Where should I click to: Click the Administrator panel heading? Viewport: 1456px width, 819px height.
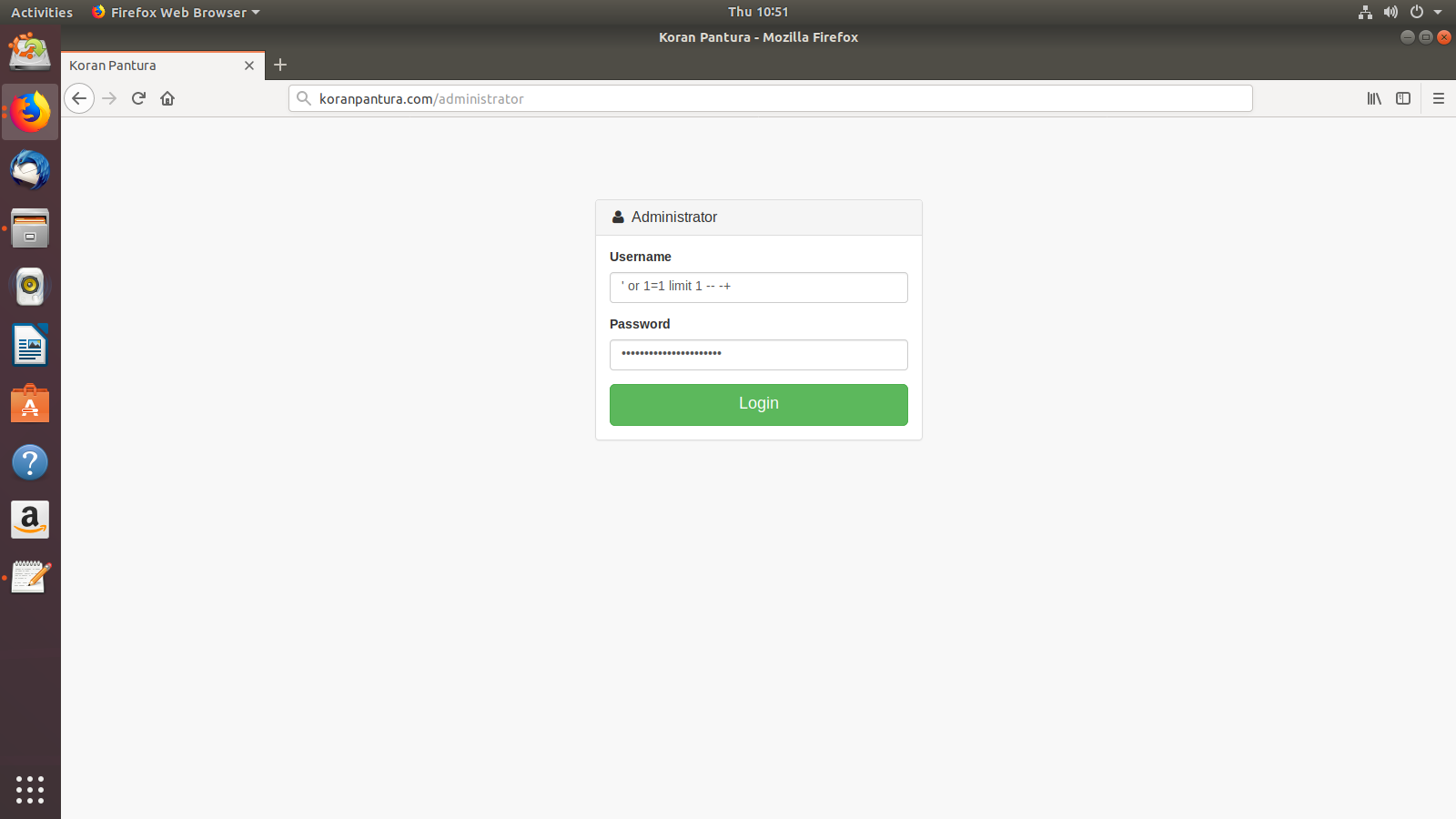pyautogui.click(x=759, y=217)
